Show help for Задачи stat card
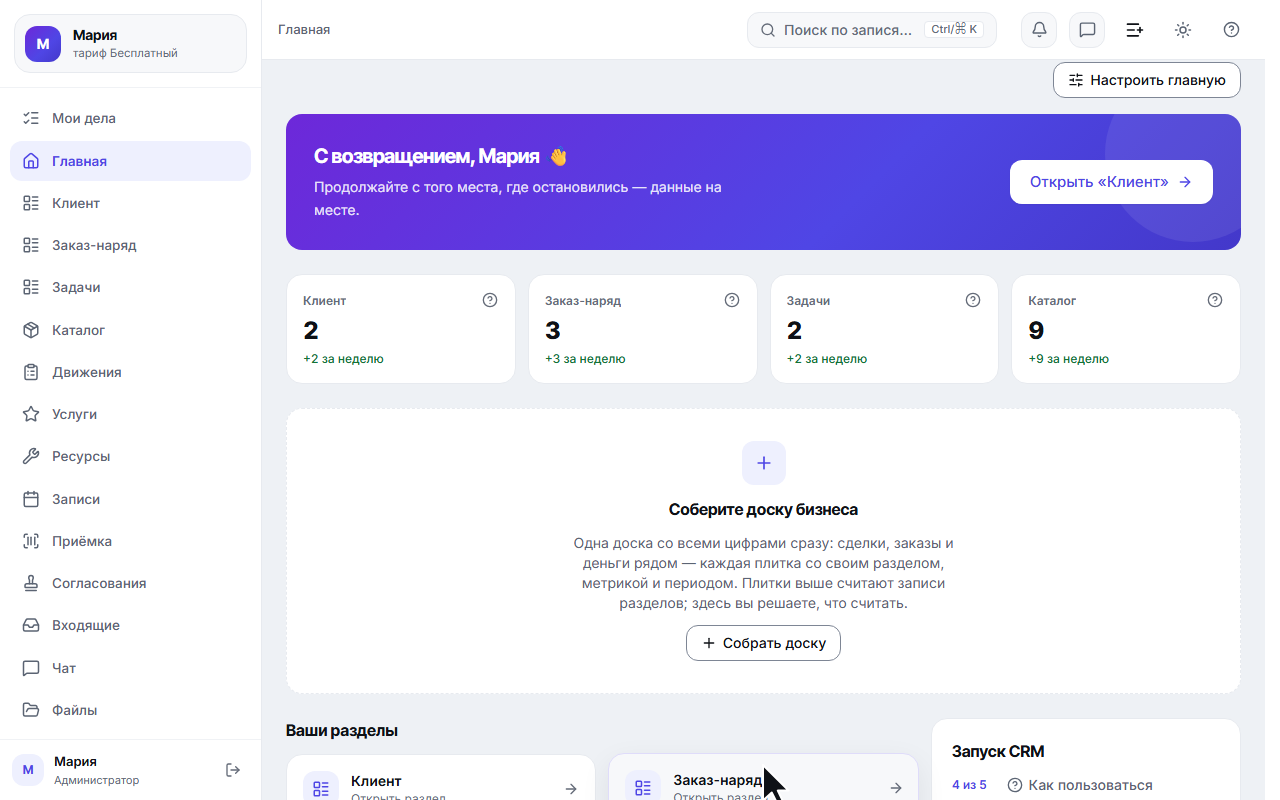 pos(973,300)
